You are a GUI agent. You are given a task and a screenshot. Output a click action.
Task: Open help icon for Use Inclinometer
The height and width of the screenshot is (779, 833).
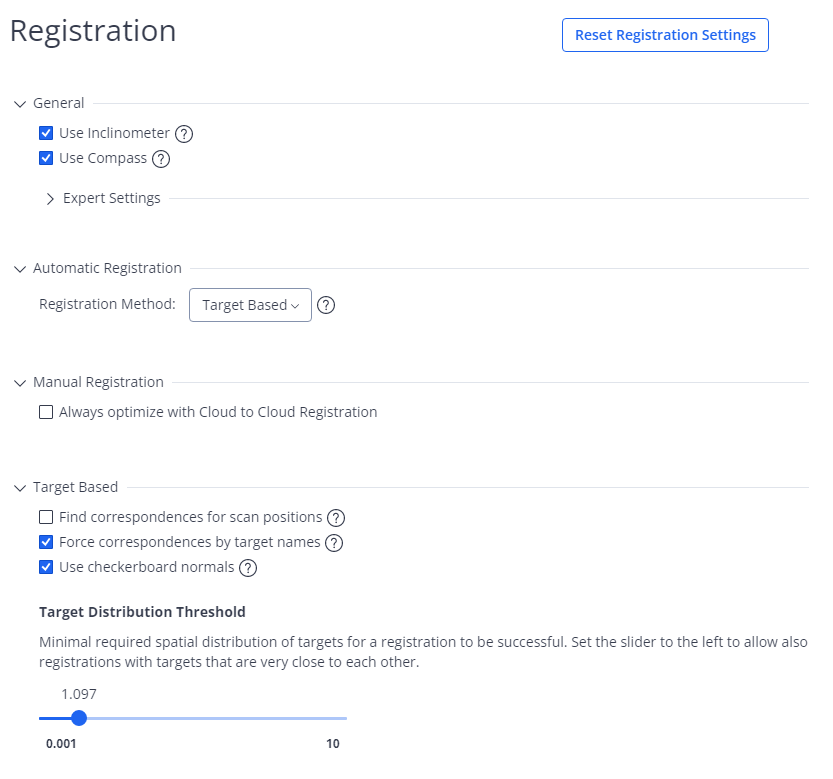(x=184, y=134)
